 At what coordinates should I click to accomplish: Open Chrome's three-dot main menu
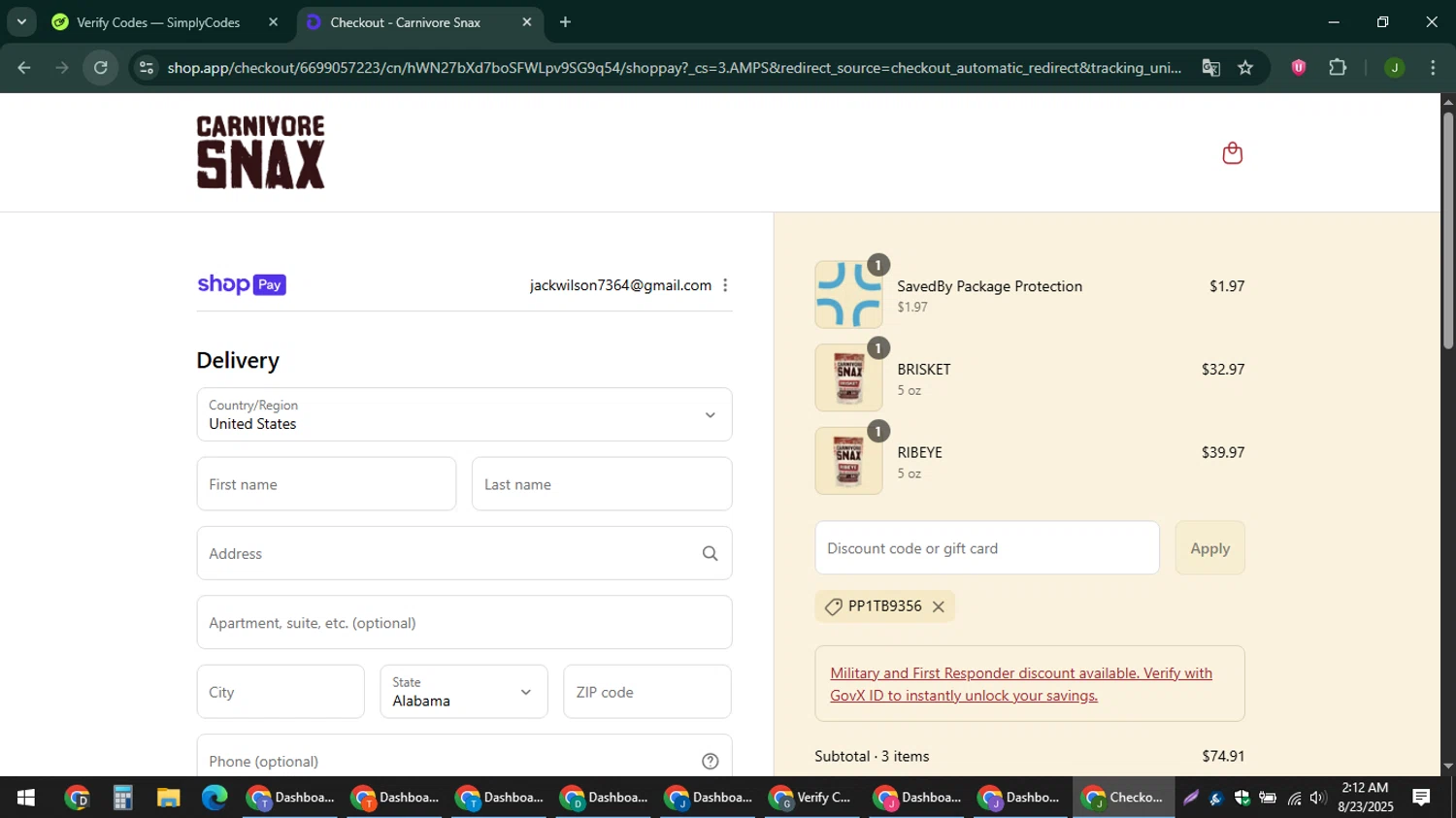coord(1433,67)
